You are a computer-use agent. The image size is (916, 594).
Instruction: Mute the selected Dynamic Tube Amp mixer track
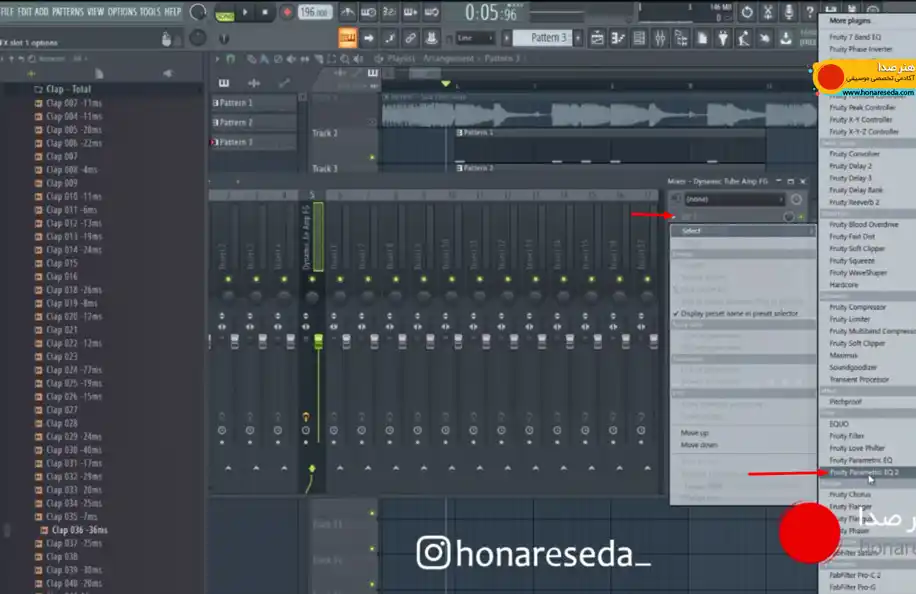point(312,280)
